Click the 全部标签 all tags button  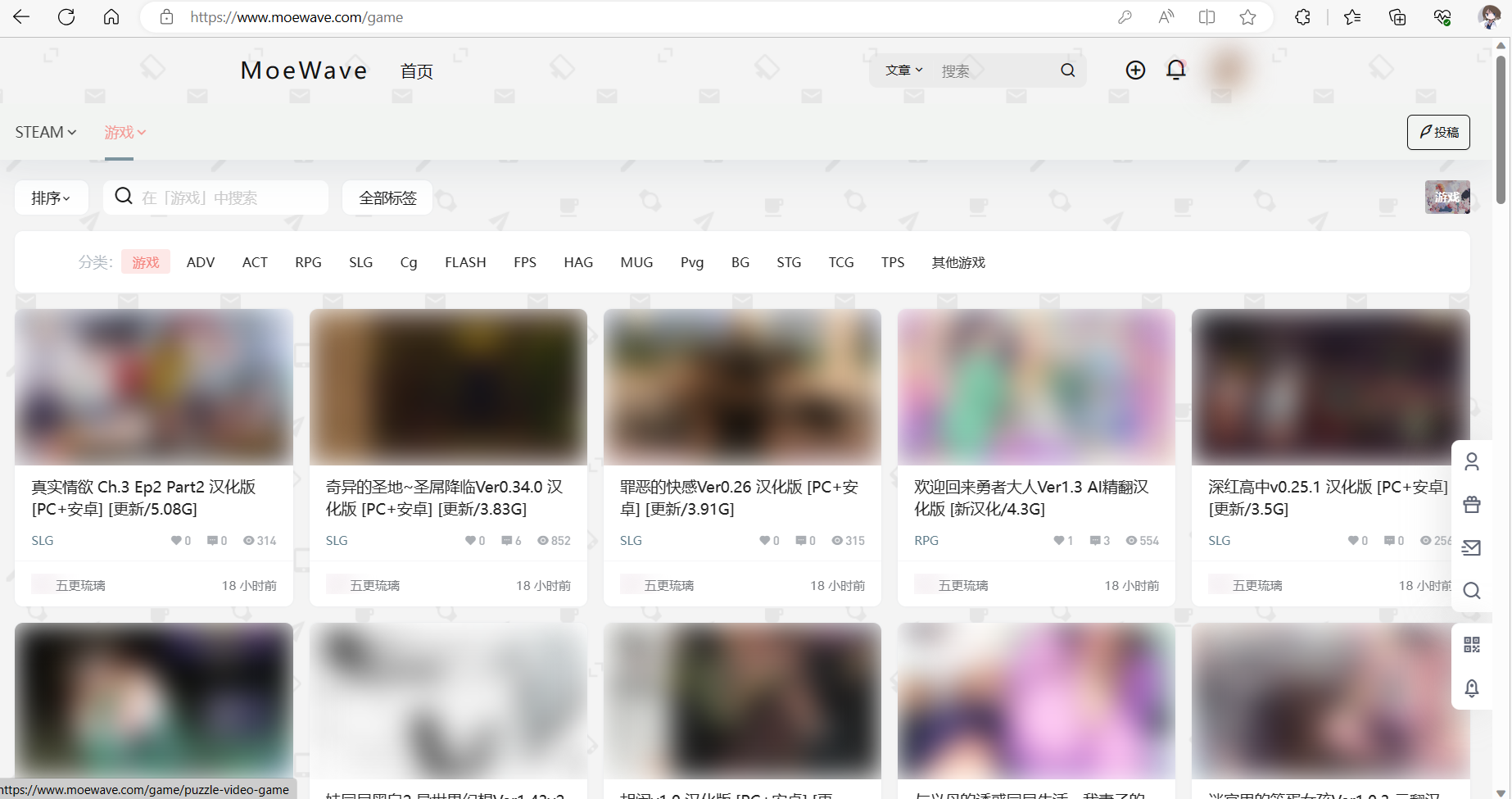click(x=387, y=197)
